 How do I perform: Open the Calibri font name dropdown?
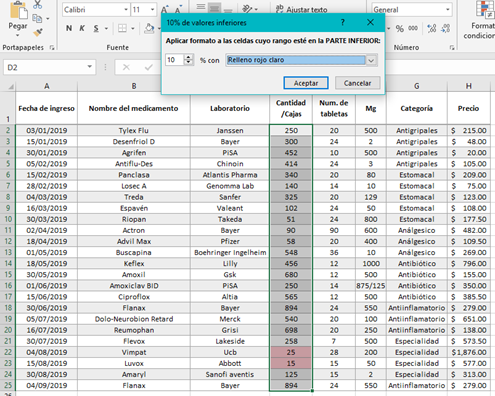point(126,10)
